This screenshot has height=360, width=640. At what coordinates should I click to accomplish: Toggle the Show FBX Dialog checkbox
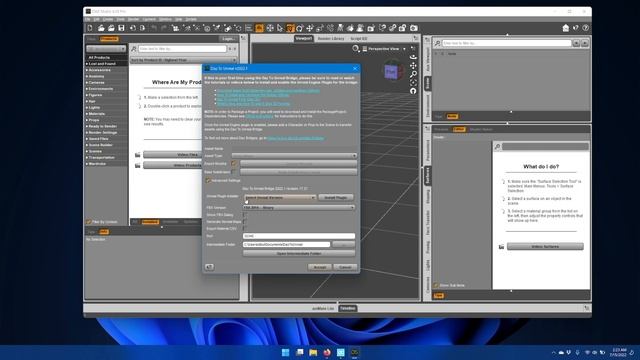point(245,215)
